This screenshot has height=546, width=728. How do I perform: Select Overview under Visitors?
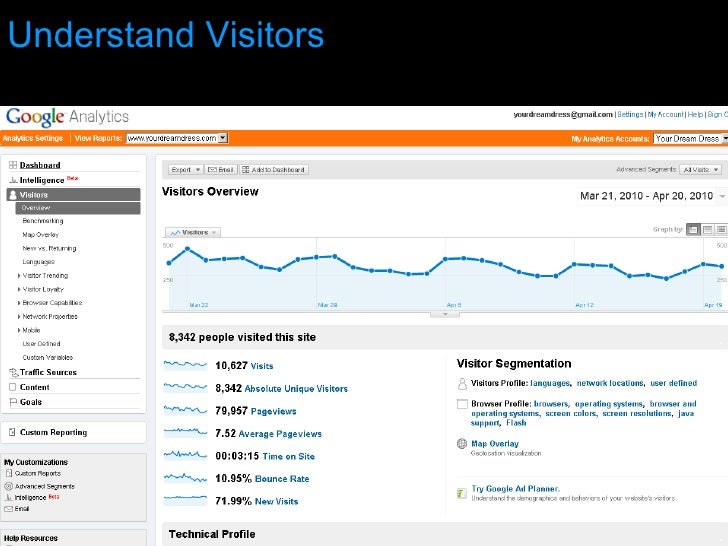(x=78, y=208)
